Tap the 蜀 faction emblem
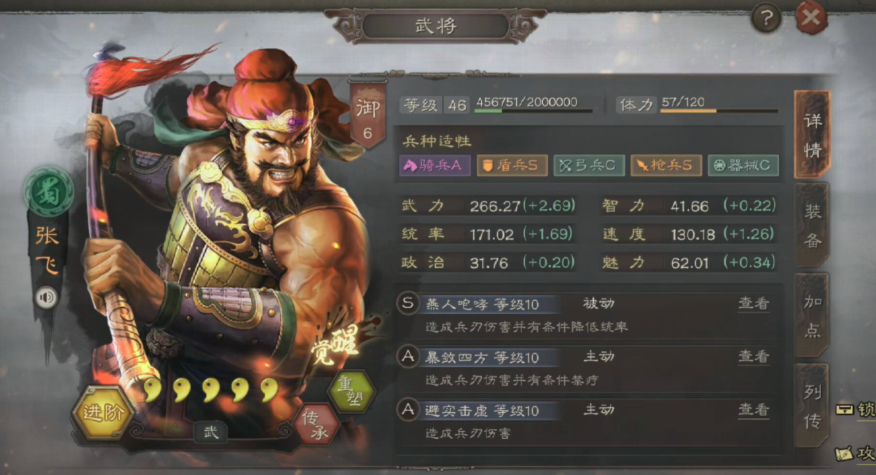 click(49, 192)
